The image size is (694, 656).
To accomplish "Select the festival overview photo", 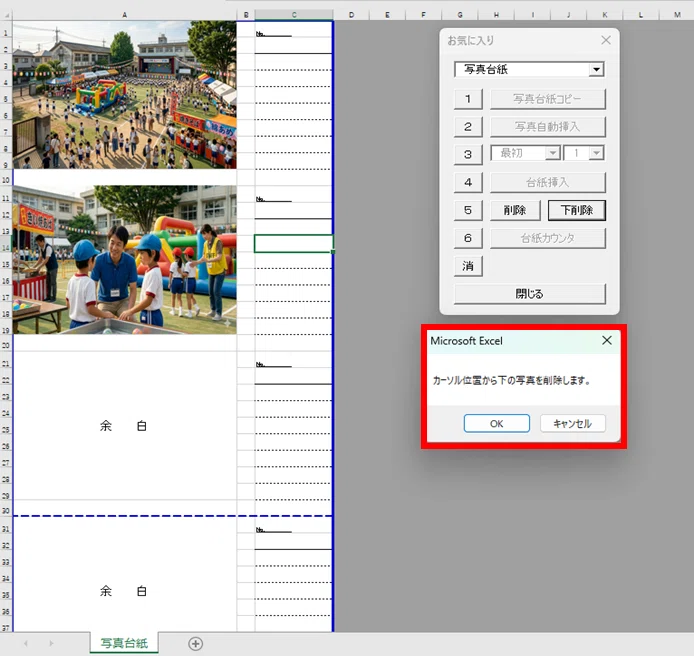I will 124,95.
